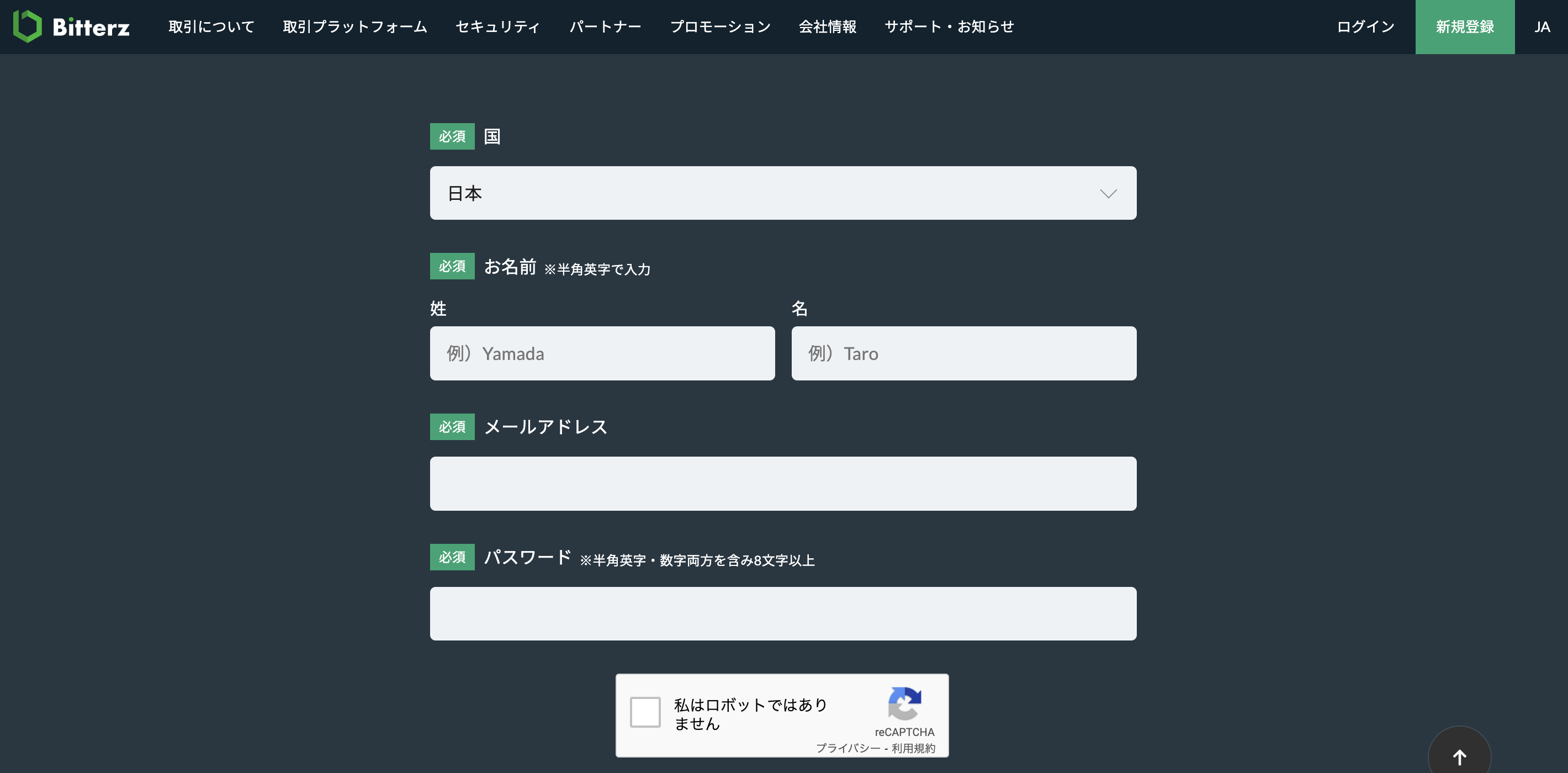Open サポート・お知らせ menu
Screen dimensions: 1568x773
950,26
